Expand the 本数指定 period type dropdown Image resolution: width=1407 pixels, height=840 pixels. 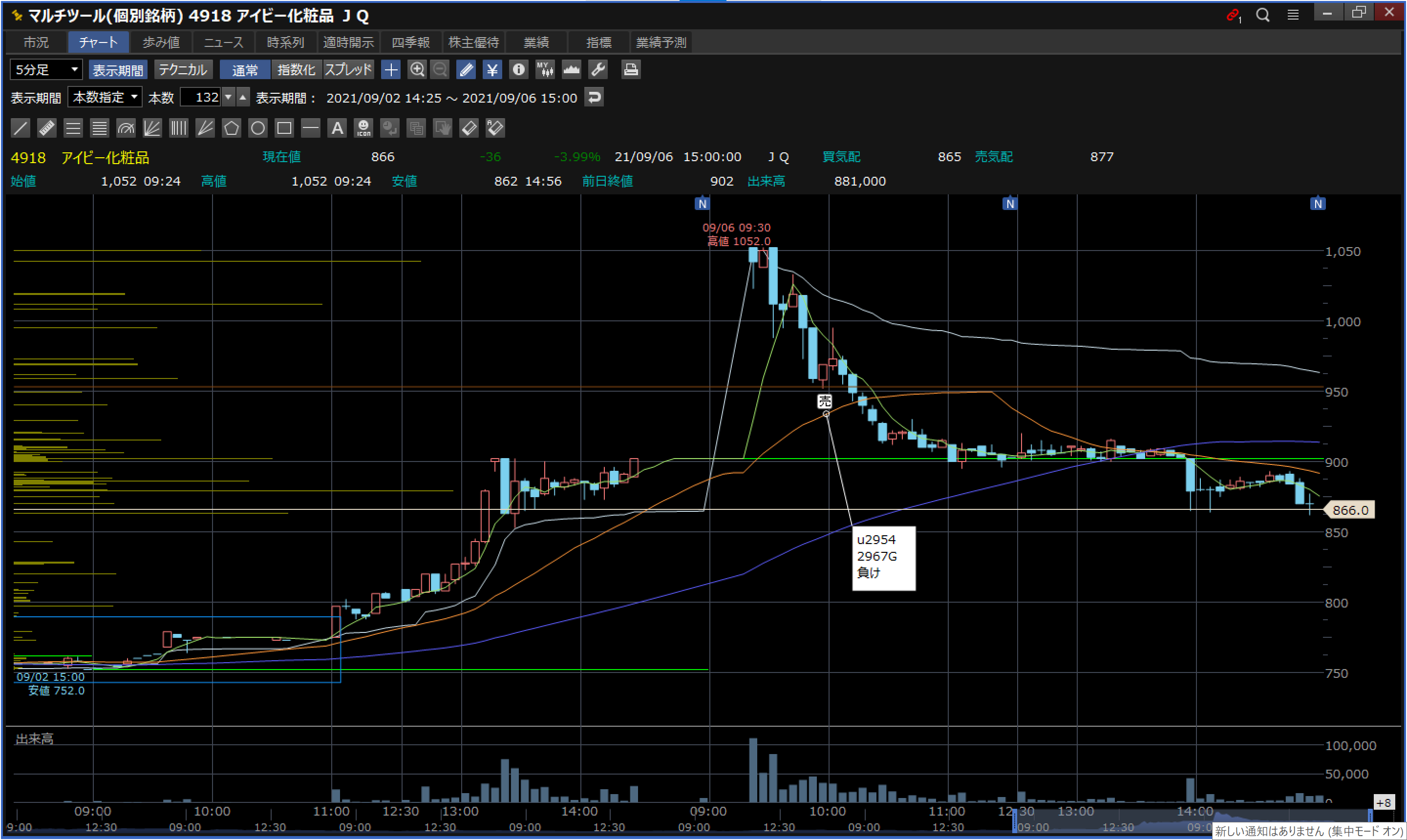[106, 97]
